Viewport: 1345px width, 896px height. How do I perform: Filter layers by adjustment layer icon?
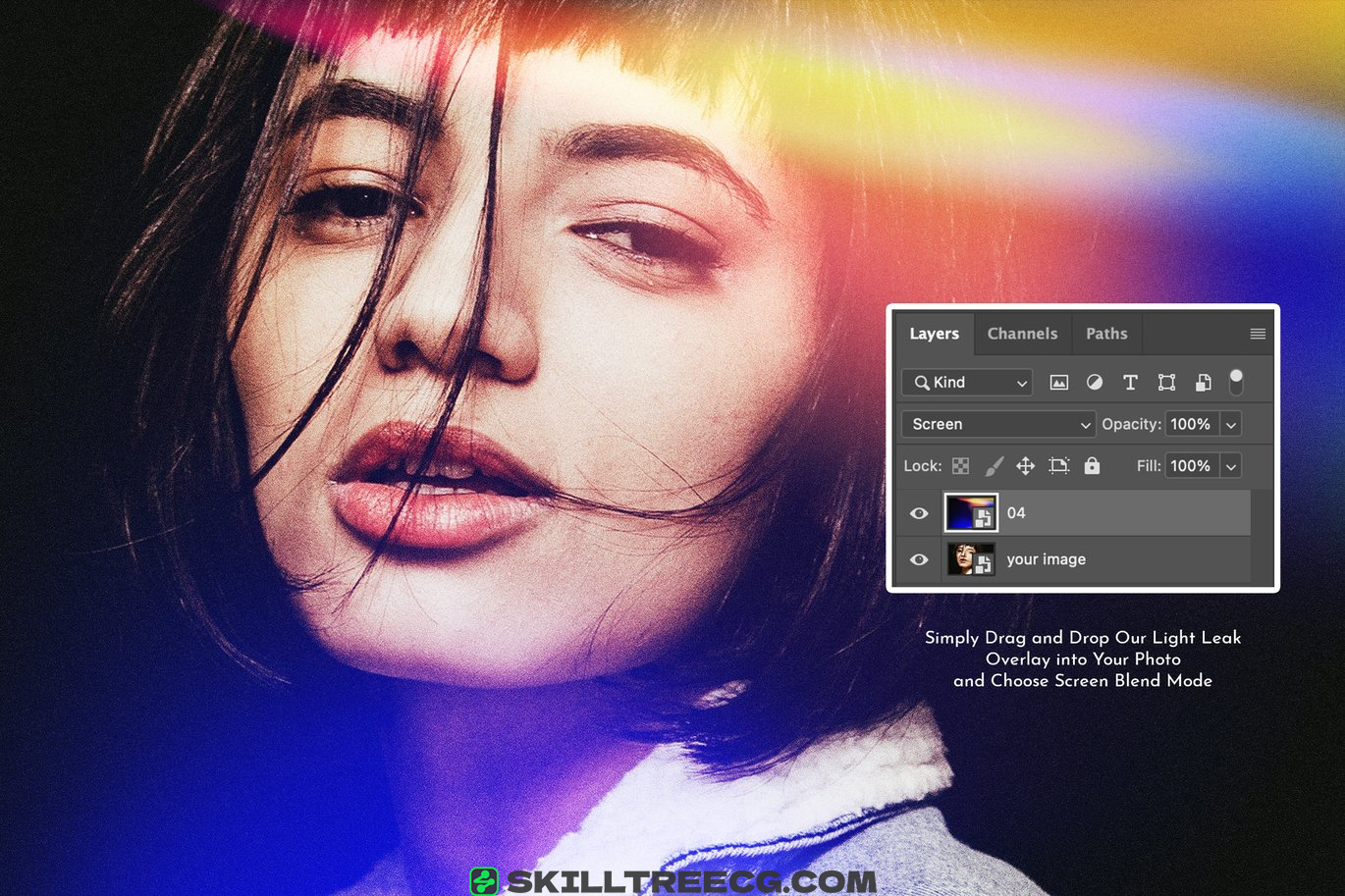pos(1094,383)
